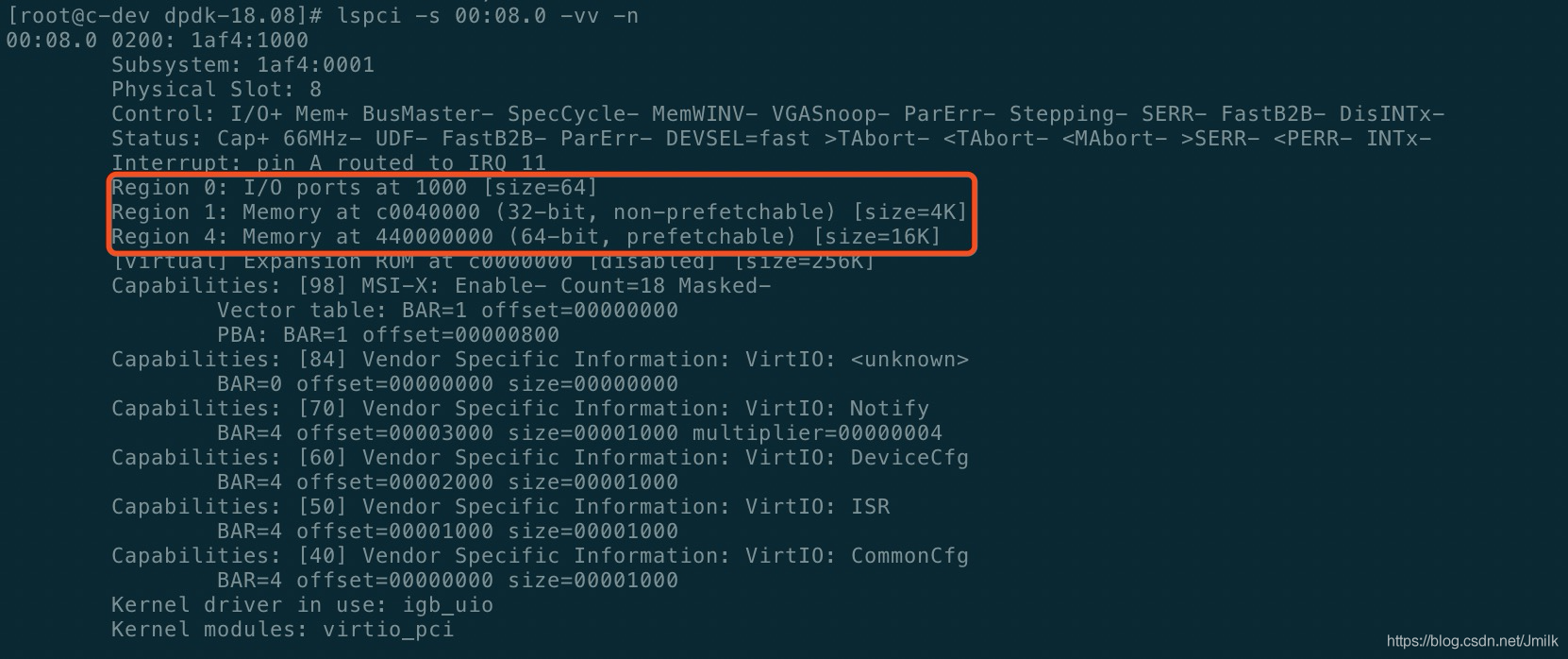Click the VirtIO: CommonCfg text
1568x659 pixels.
pyautogui.click(x=857, y=556)
